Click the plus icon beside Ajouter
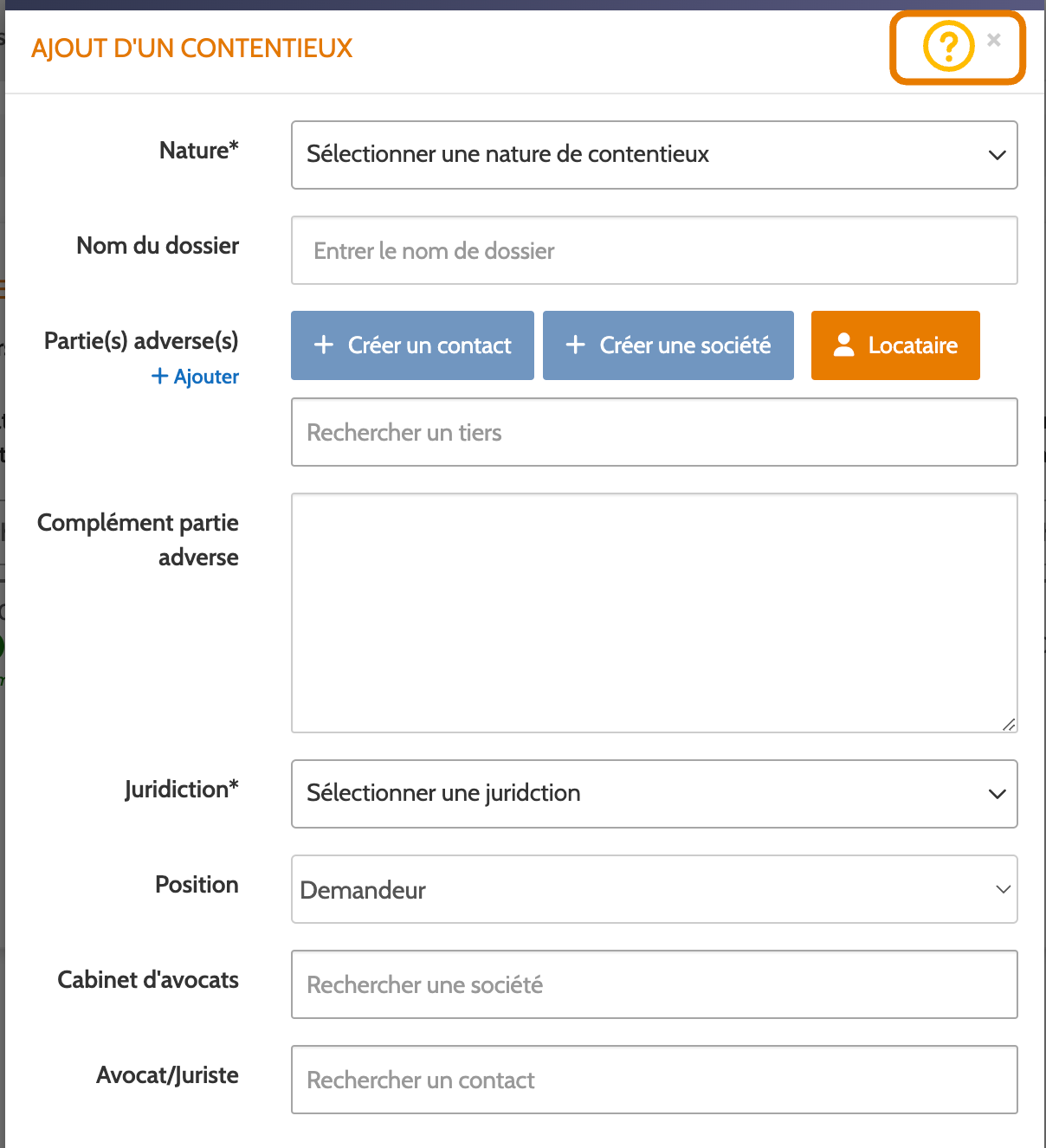1046x1148 pixels. [159, 376]
